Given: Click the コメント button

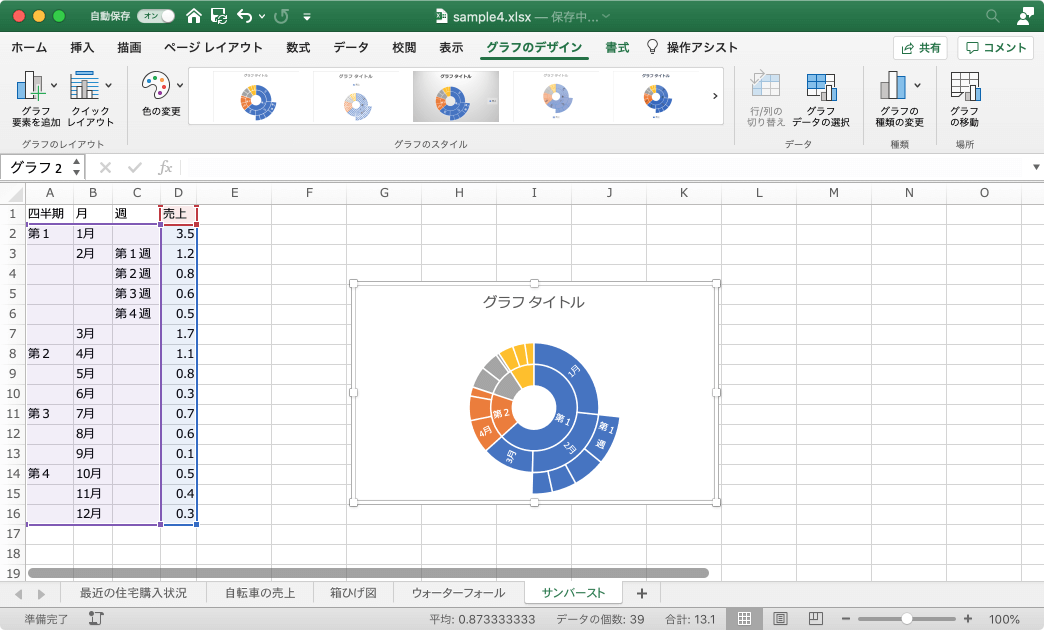Looking at the screenshot, I should (995, 48).
